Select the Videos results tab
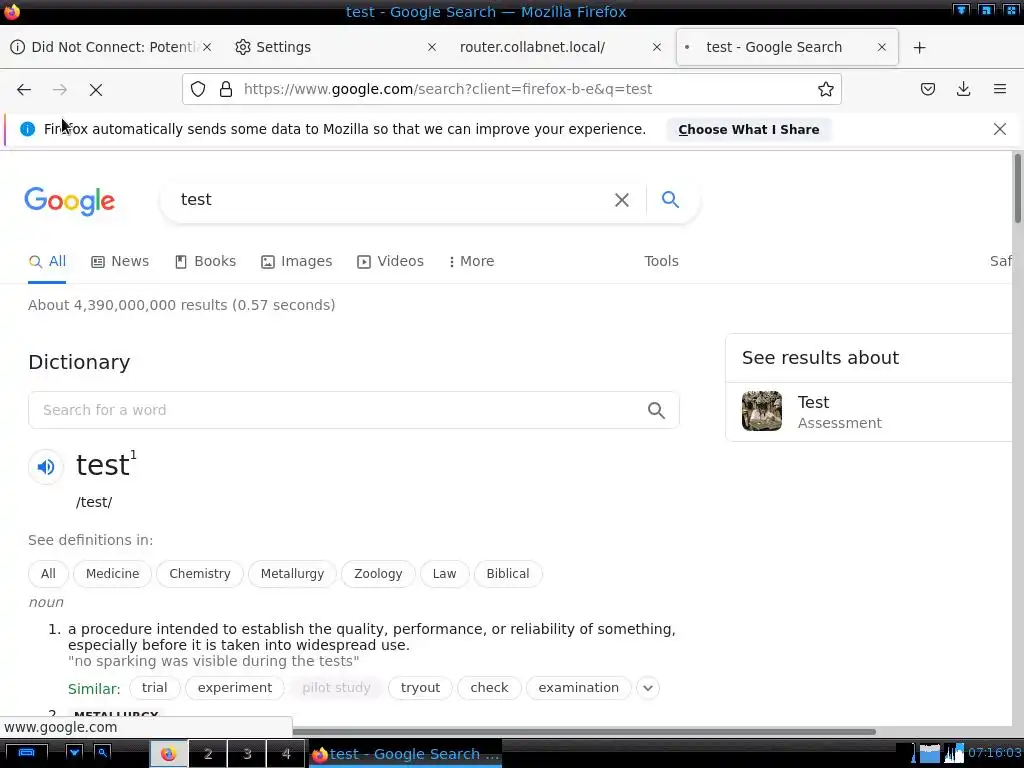This screenshot has height=768, width=1024. (x=391, y=261)
